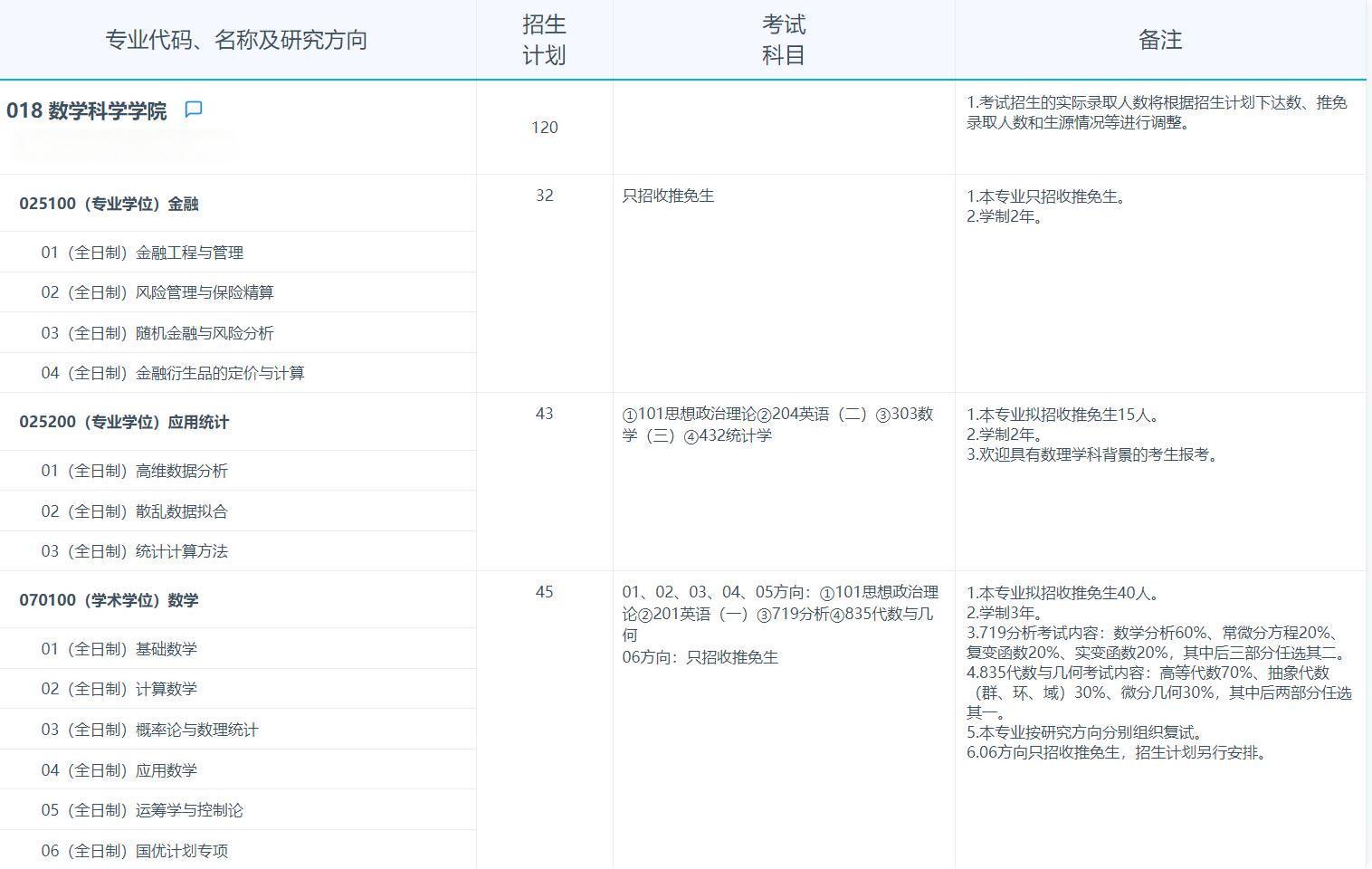Click the 专业代码、名称及研究方向 column header
1372x869 pixels.
point(239,39)
